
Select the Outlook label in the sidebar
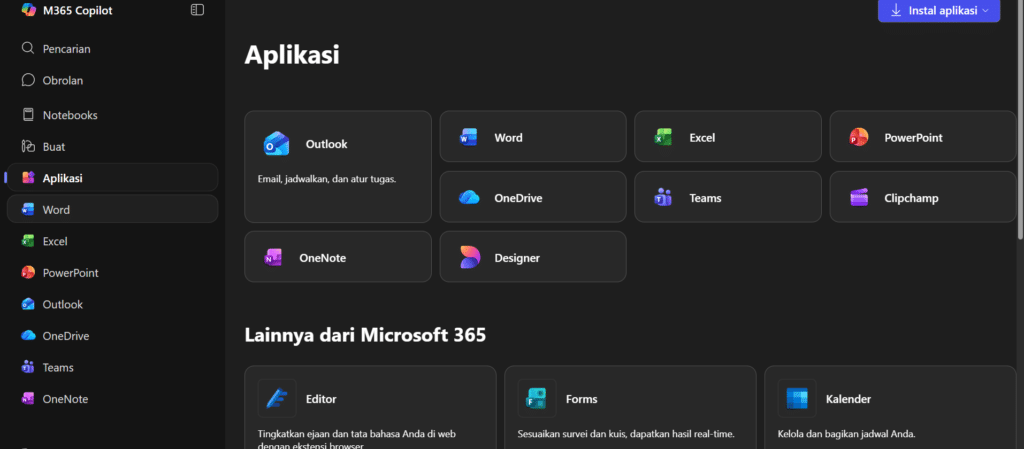click(x=63, y=305)
